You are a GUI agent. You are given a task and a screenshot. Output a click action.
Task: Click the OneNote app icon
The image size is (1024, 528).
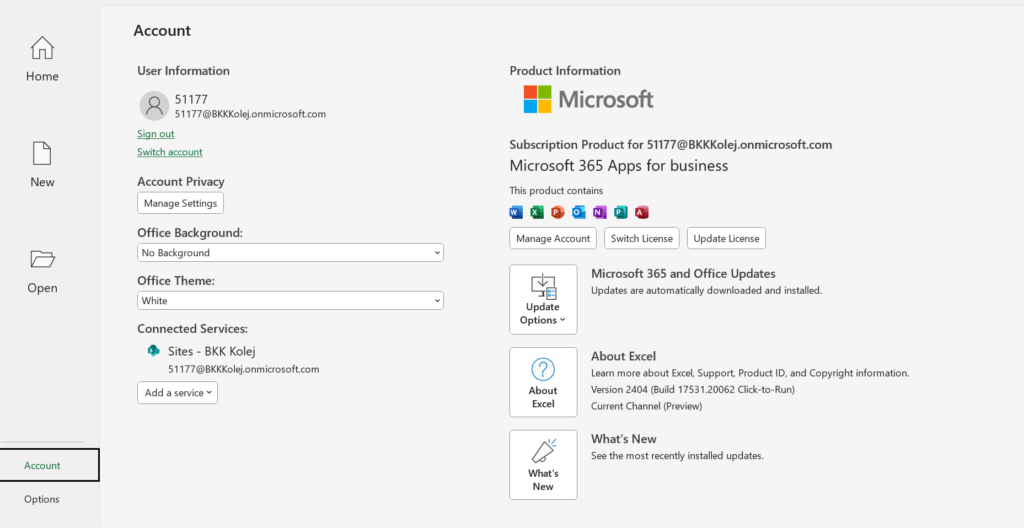coord(600,212)
